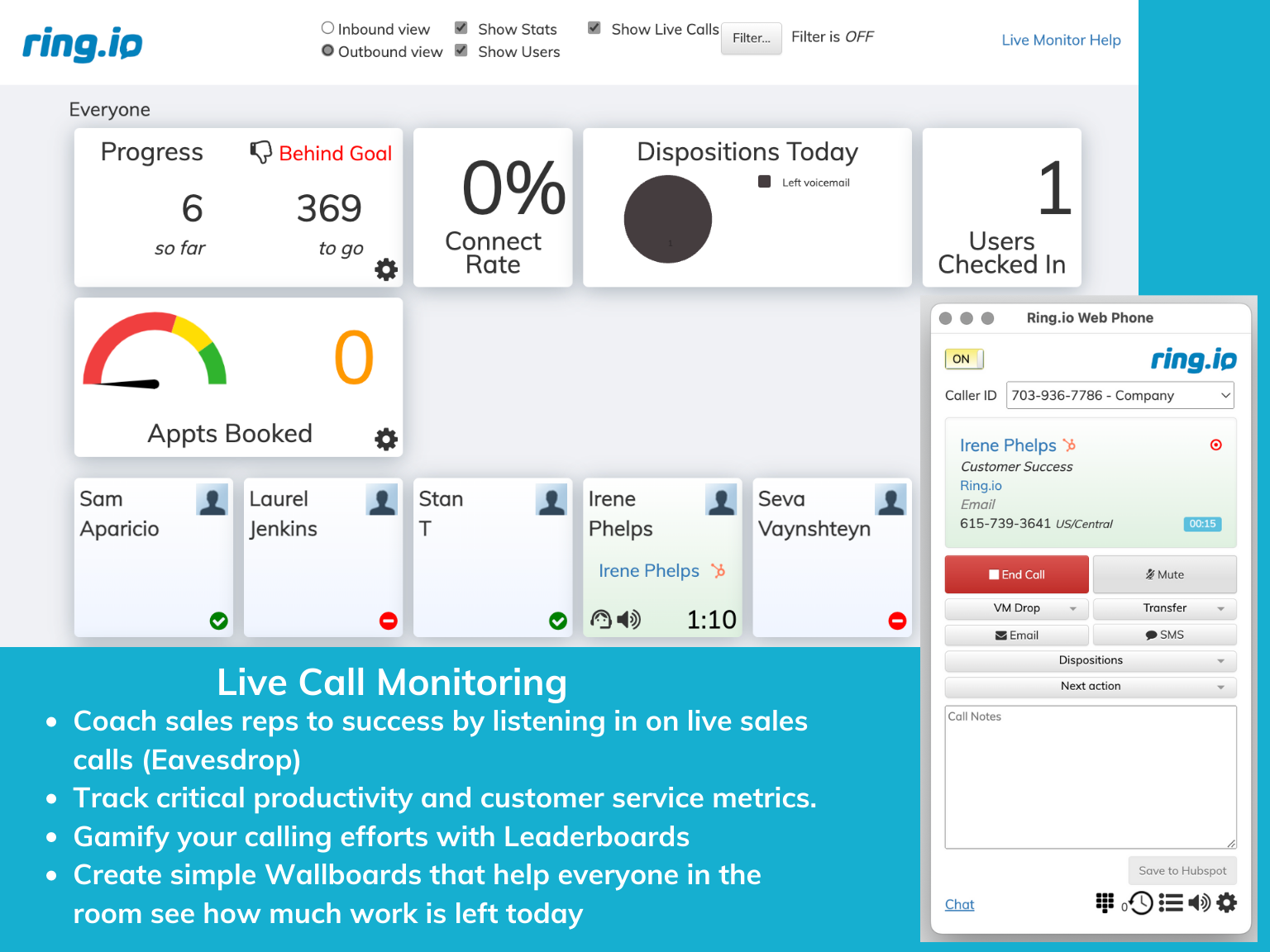Click the call list icon in the web phone
The image size is (1270, 952).
pyautogui.click(x=1172, y=903)
